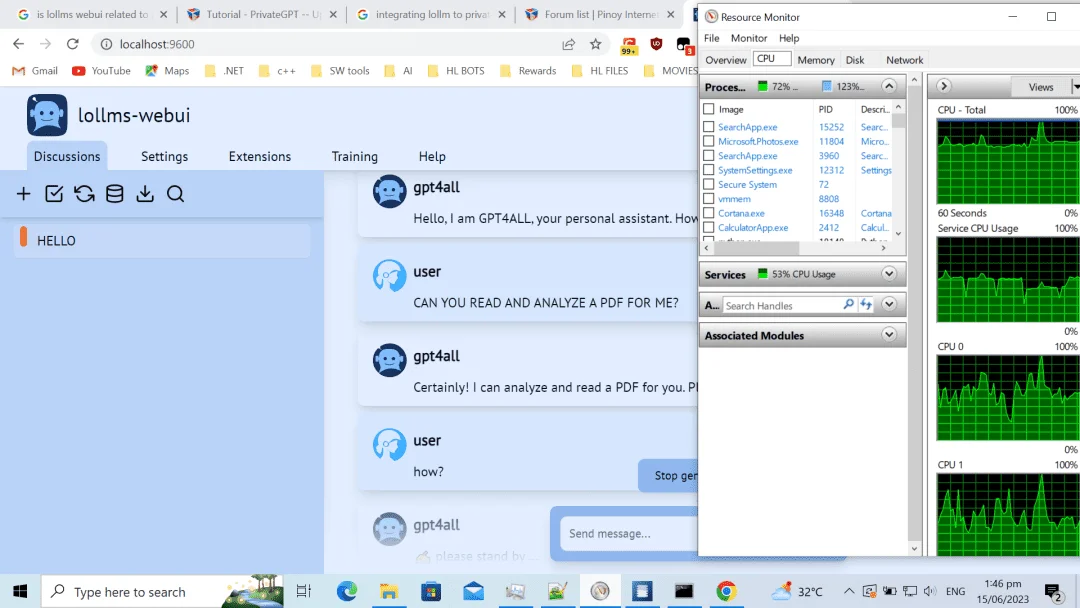Image resolution: width=1080 pixels, height=608 pixels.
Task: Open the Training tab in lollms-webui
Action: coord(355,156)
